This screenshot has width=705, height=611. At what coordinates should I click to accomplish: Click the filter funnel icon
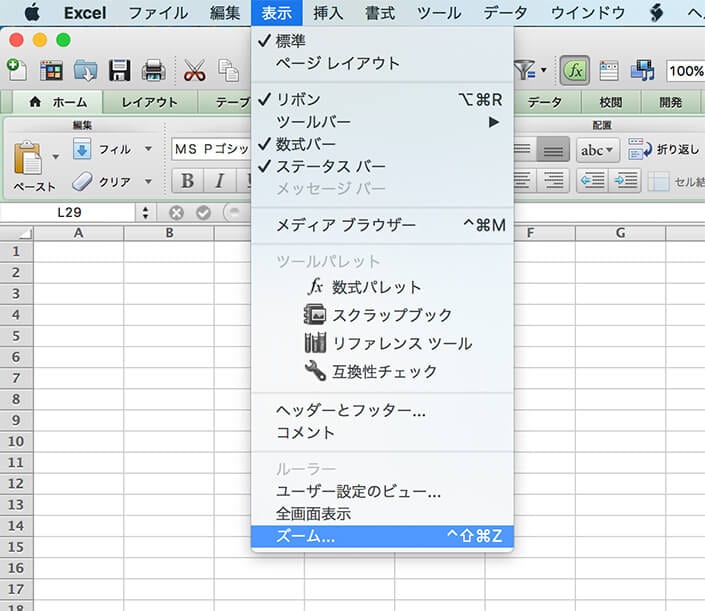pos(524,70)
